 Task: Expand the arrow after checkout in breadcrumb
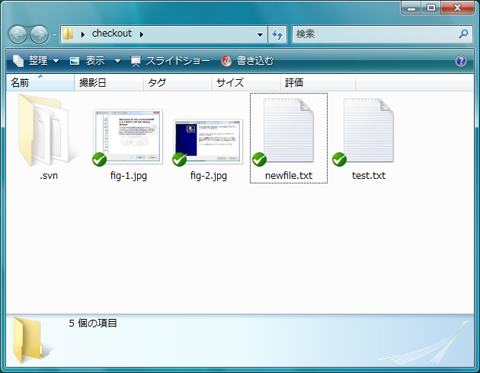[141, 34]
